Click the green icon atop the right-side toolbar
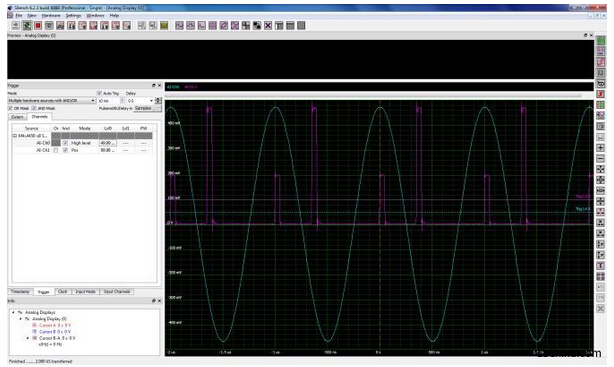 click(600, 40)
